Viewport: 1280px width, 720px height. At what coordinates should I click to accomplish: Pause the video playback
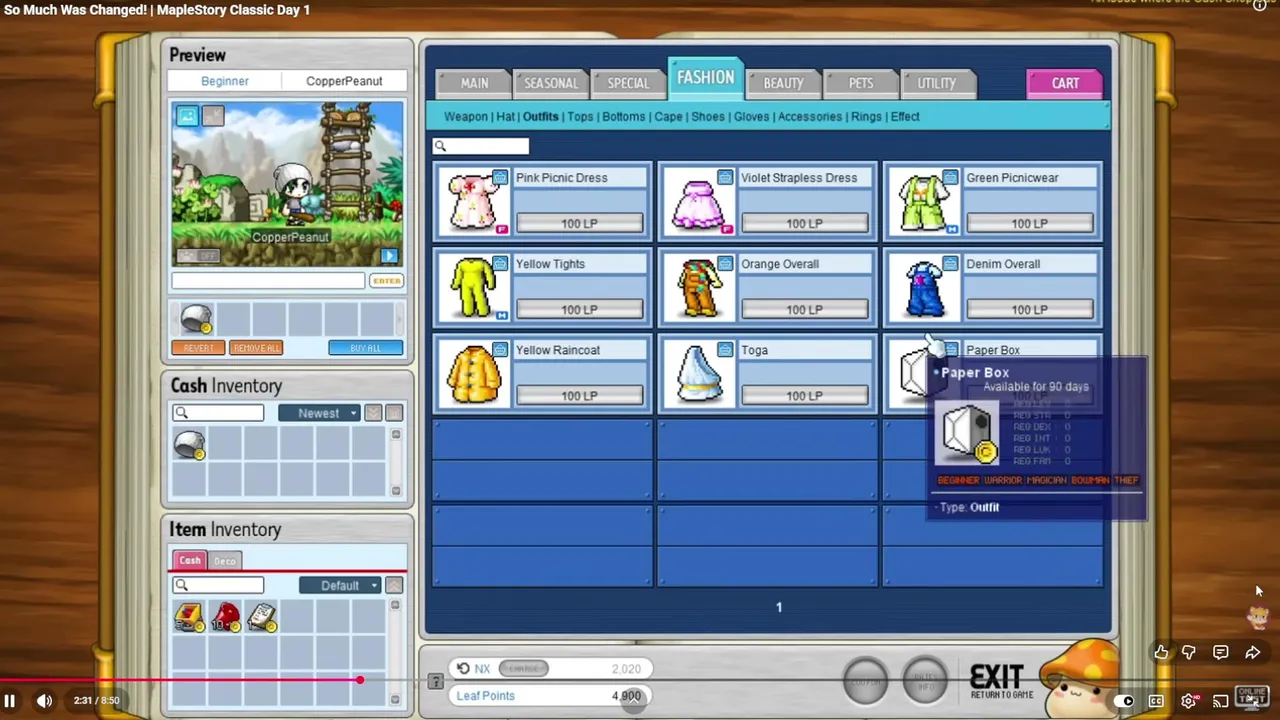pyautogui.click(x=10, y=701)
